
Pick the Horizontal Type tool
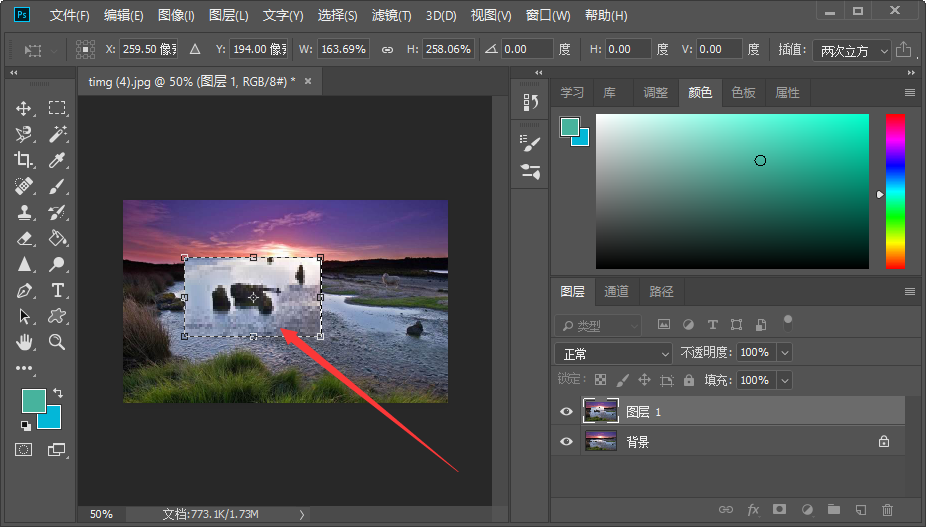58,290
